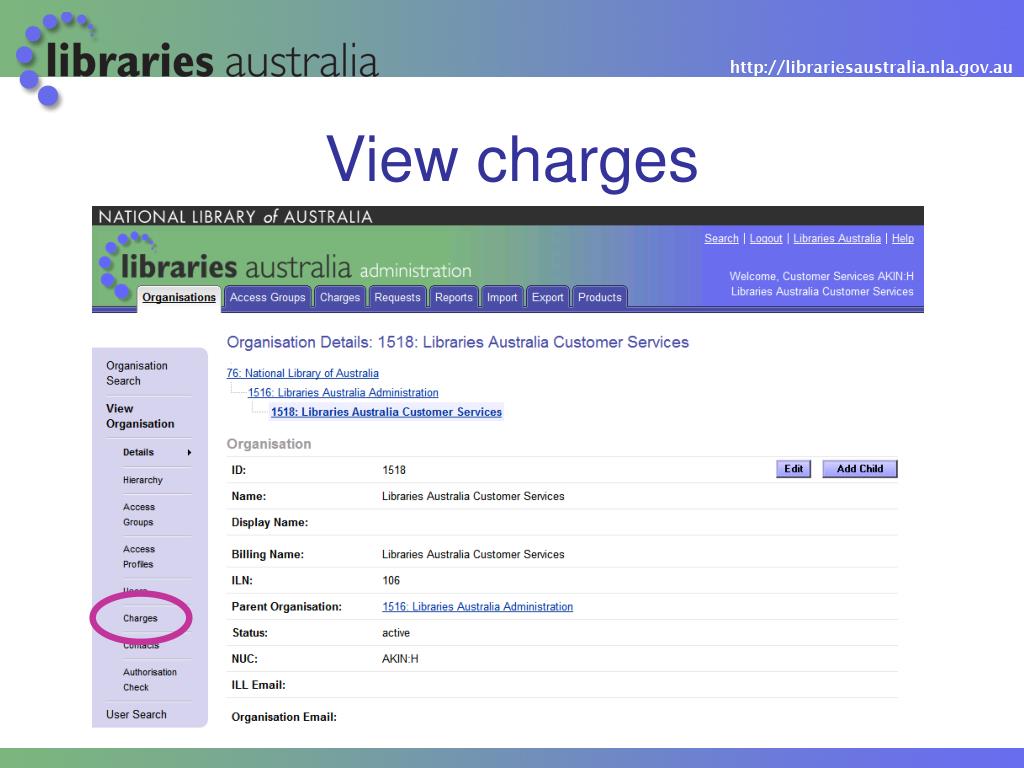Open the Charges tab in top navigation

click(x=340, y=297)
